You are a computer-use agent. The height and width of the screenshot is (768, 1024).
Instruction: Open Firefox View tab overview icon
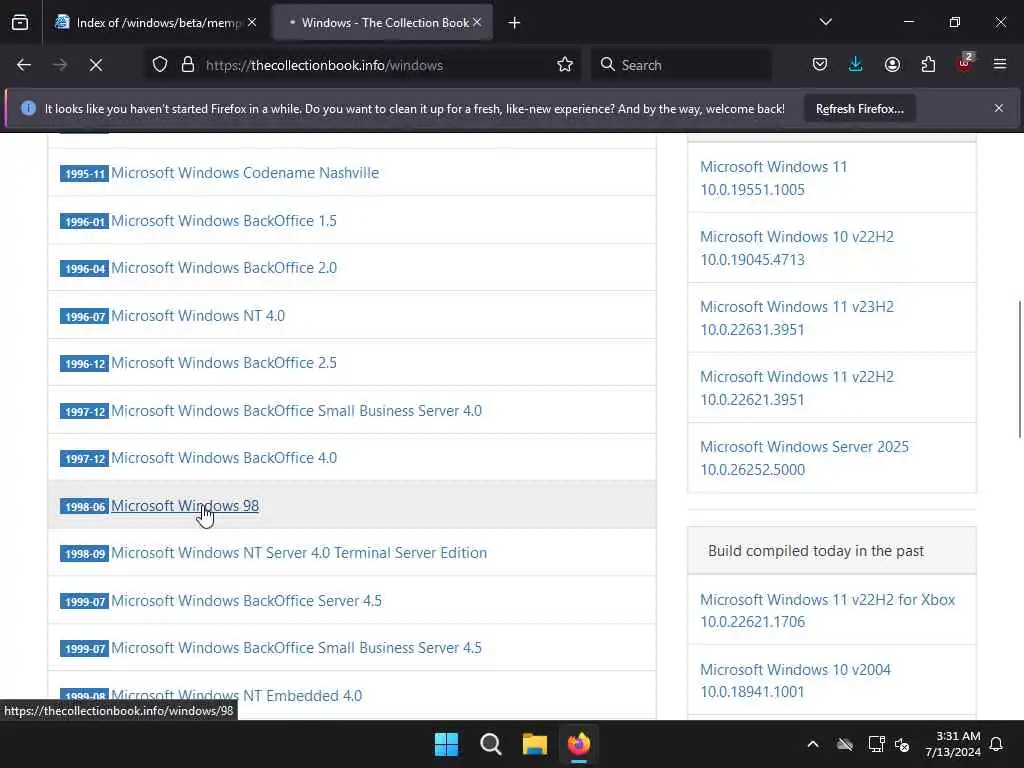[x=20, y=22]
